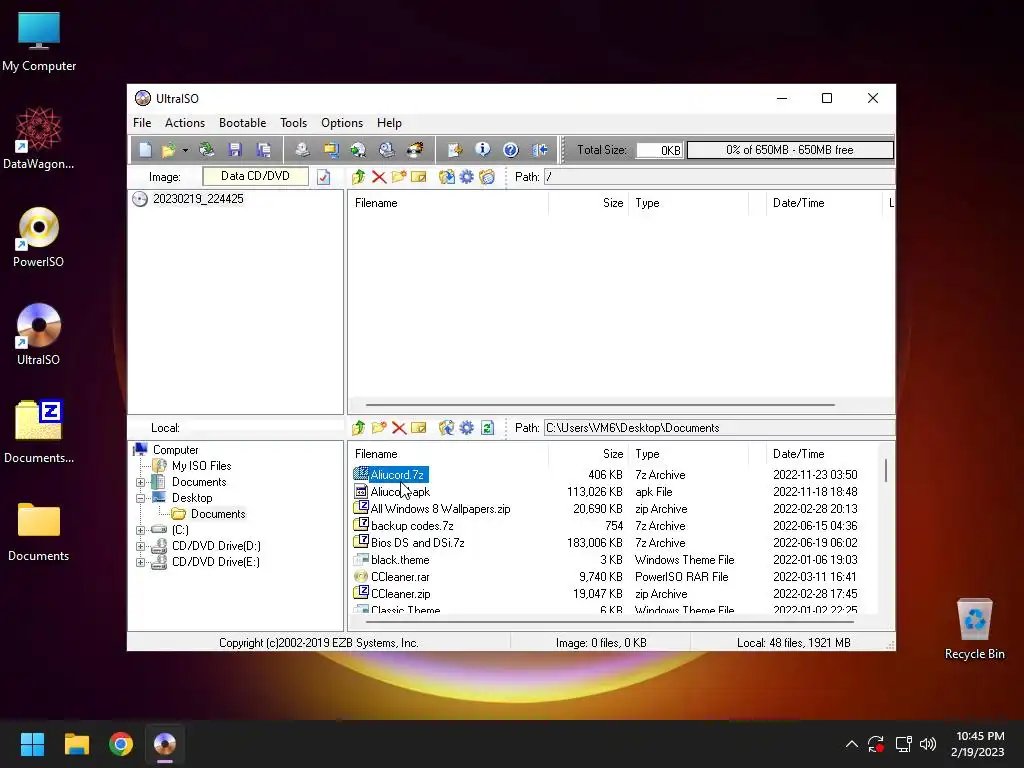Screen dimensions: 1024x768
Task: Click the green Up arrow in Local toolbar
Action: click(359, 428)
